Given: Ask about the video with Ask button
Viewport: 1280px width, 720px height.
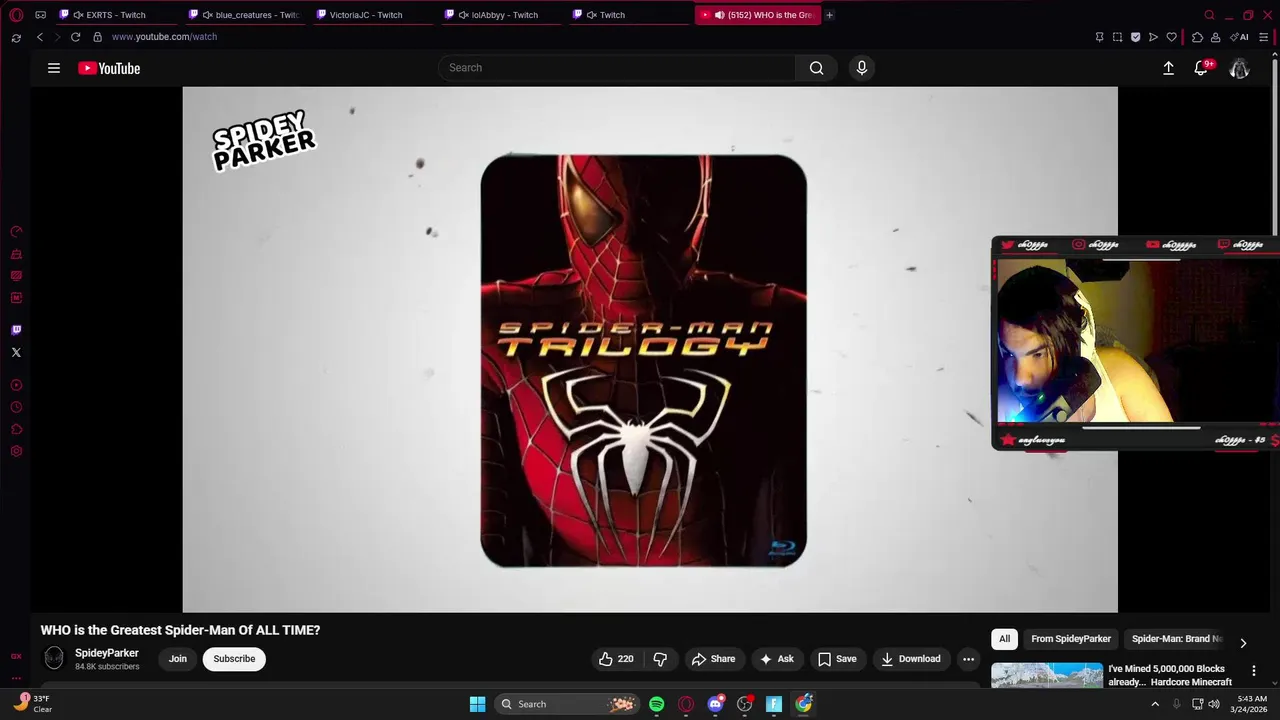Looking at the screenshot, I should tap(777, 659).
